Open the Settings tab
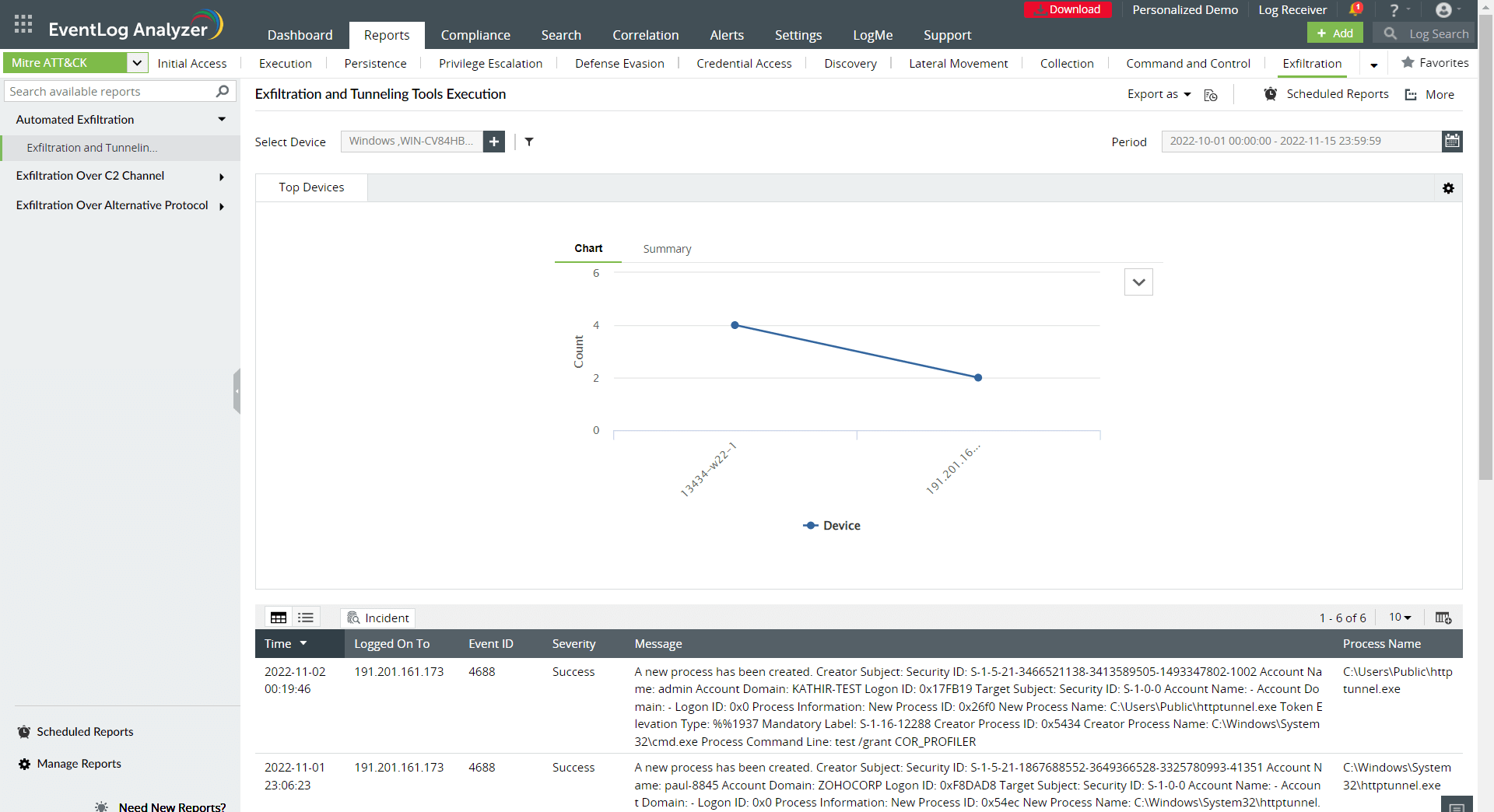 [x=798, y=35]
